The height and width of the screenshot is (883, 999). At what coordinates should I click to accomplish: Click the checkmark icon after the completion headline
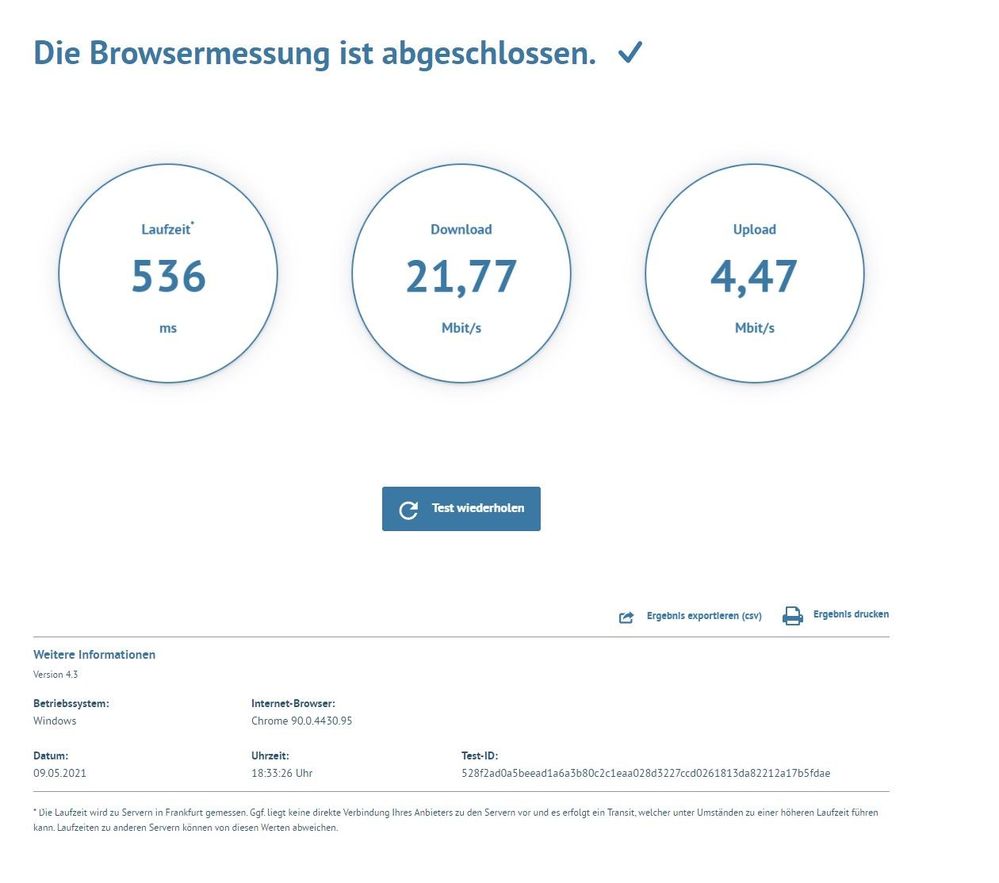click(x=630, y=53)
